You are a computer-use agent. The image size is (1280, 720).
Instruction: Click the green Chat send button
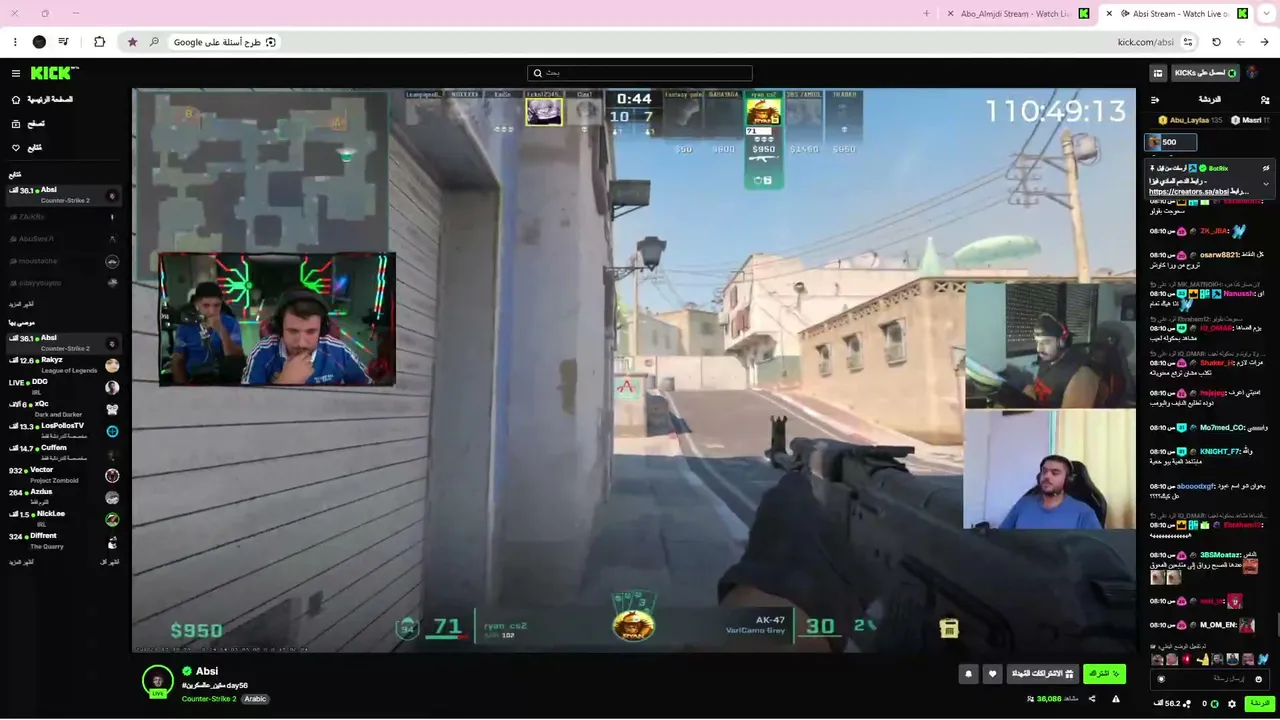1258,703
